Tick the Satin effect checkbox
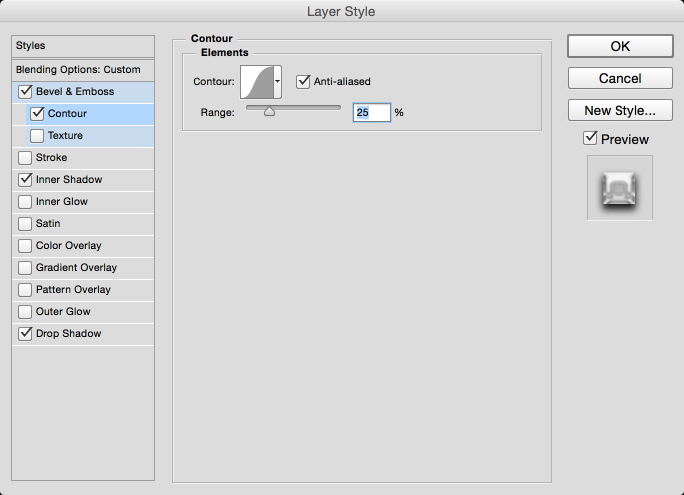Image resolution: width=684 pixels, height=495 pixels. coord(25,224)
